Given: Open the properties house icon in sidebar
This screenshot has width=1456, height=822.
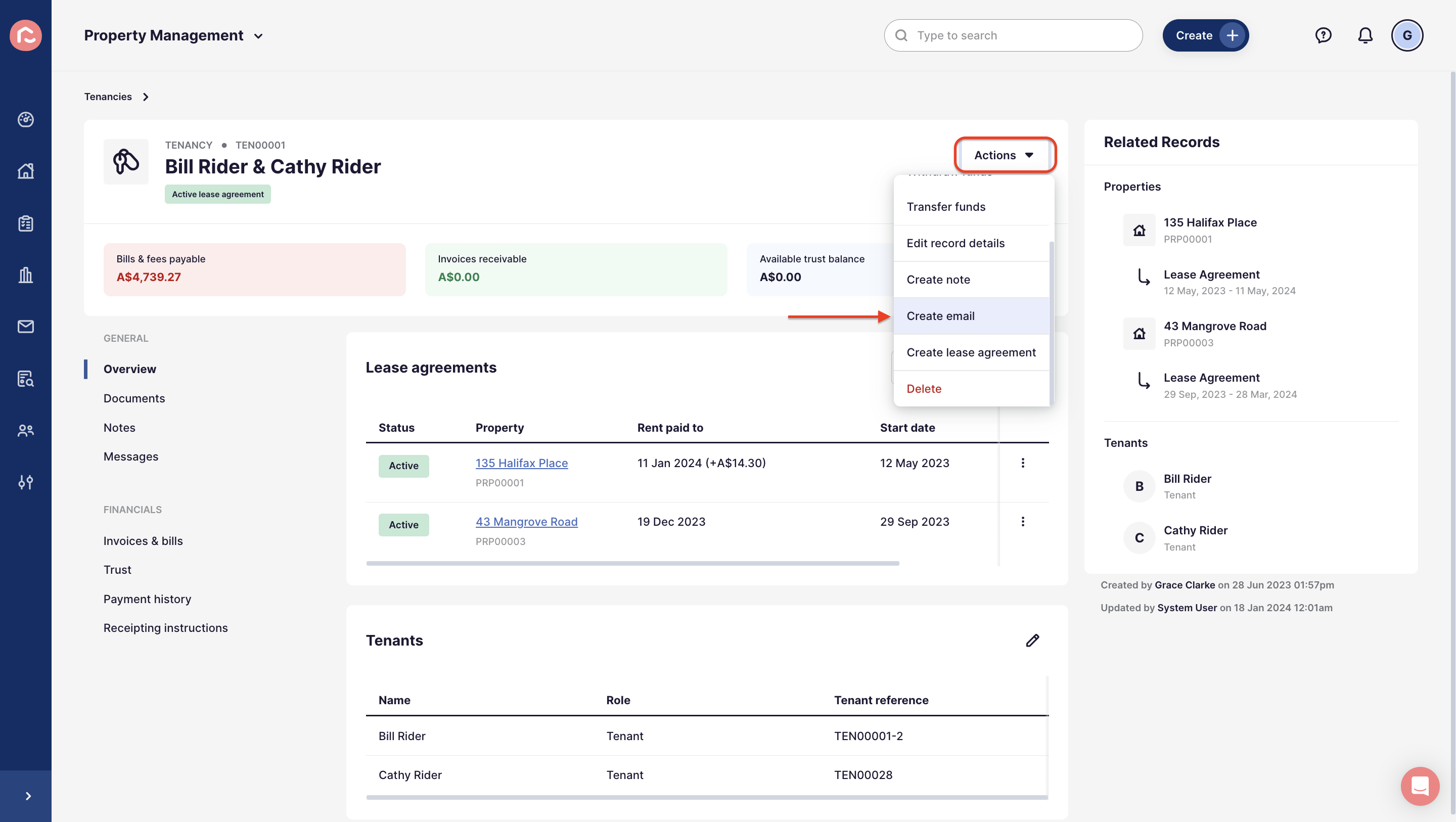Looking at the screenshot, I should tap(25, 171).
